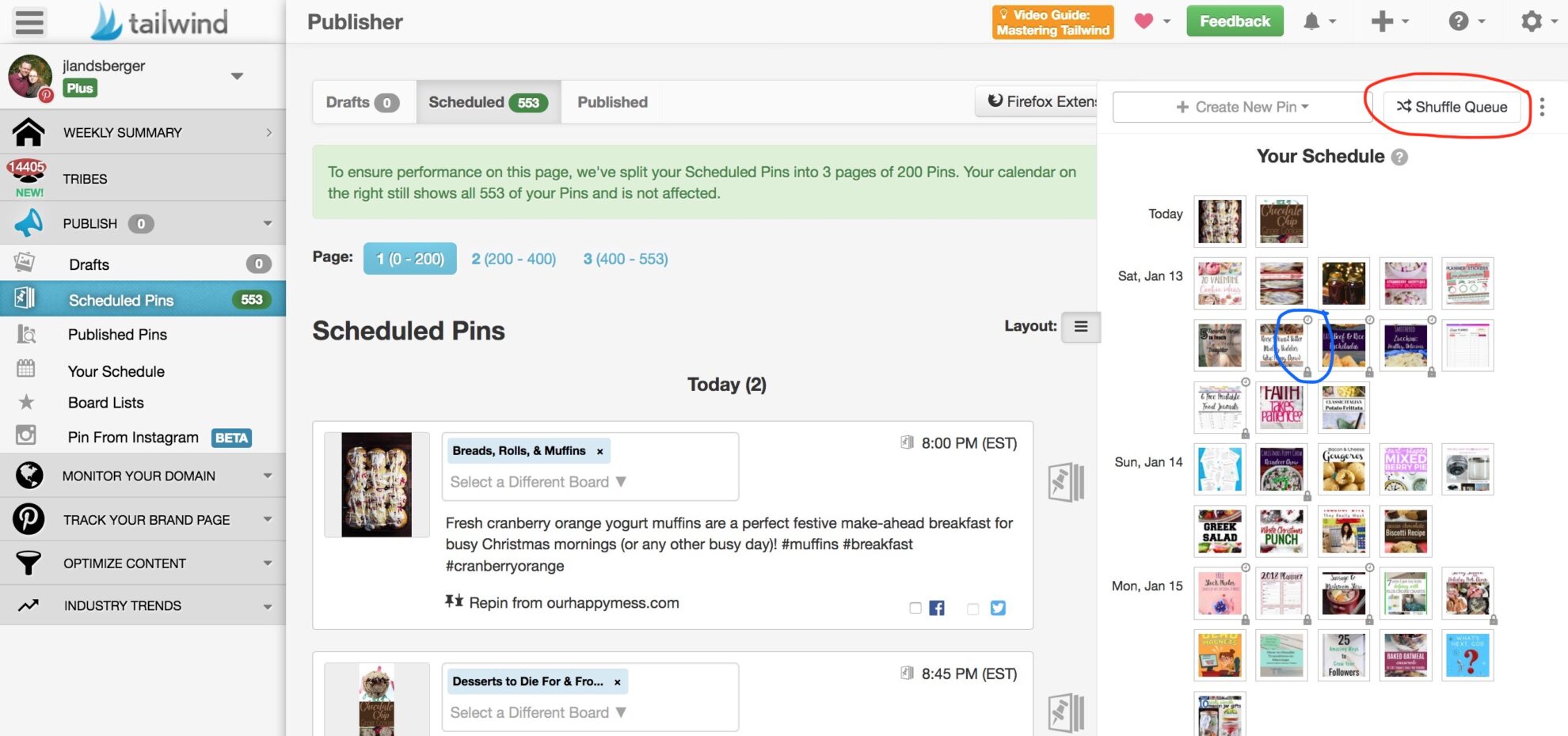Click the Weekly Summary home icon
Image resolution: width=1568 pixels, height=736 pixels.
(29, 132)
